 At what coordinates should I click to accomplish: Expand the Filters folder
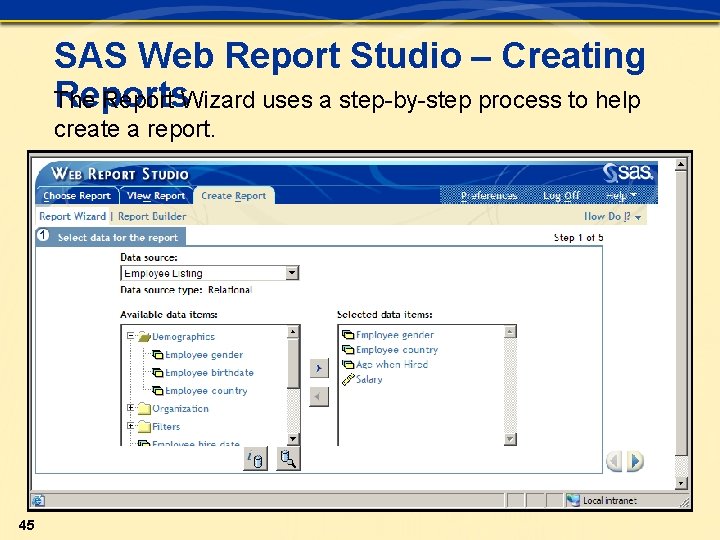131,426
